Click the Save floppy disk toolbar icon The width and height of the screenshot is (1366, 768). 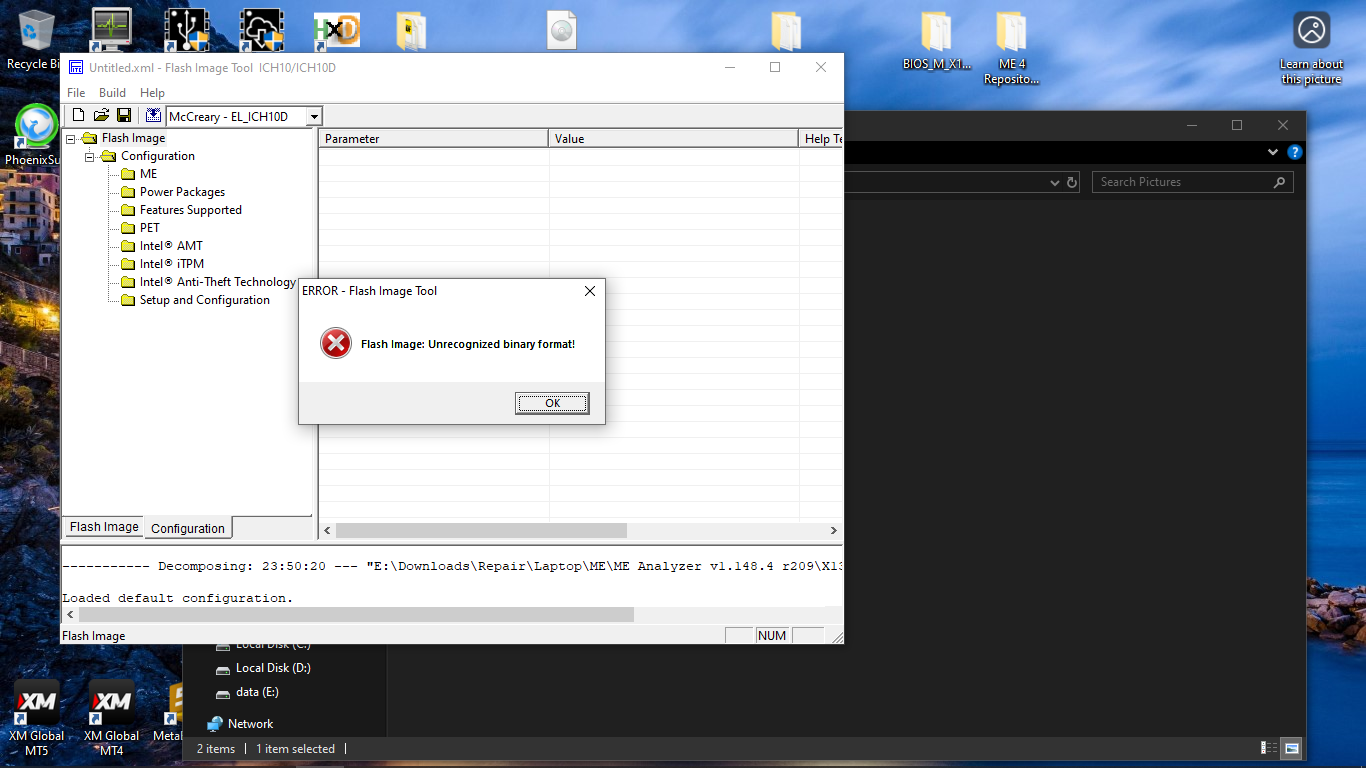tap(124, 116)
